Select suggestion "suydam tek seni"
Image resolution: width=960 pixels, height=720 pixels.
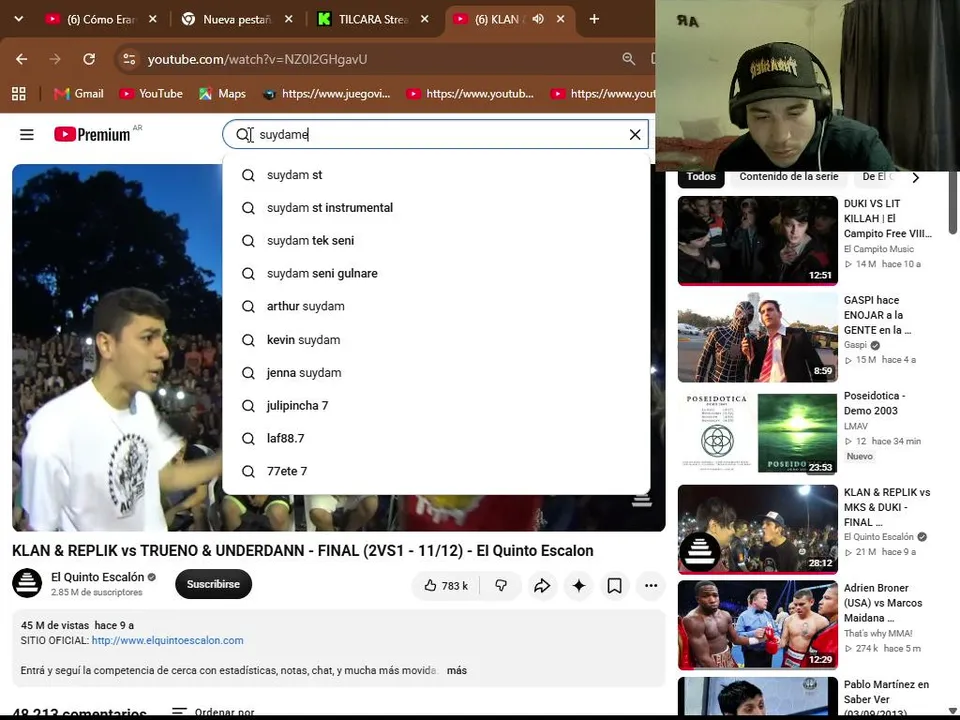pyautogui.click(x=436, y=241)
